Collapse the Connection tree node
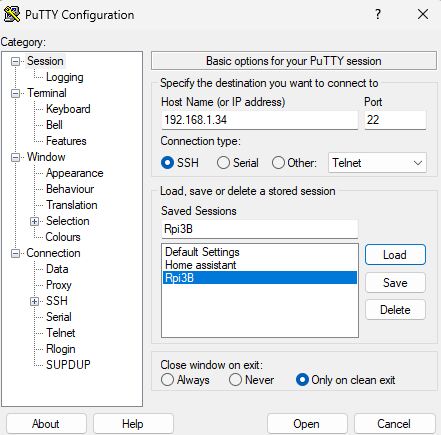Image resolution: width=441 pixels, height=435 pixels. coord(15,253)
